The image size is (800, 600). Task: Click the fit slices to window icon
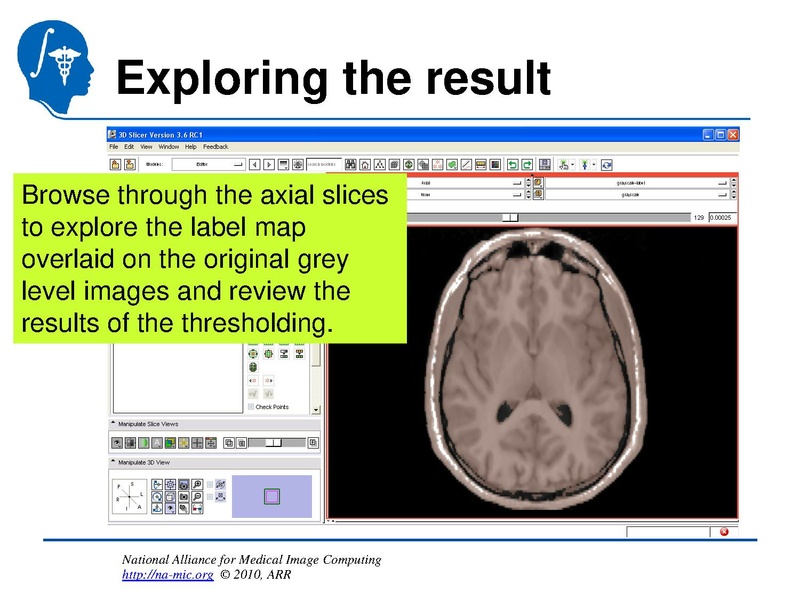point(211,443)
